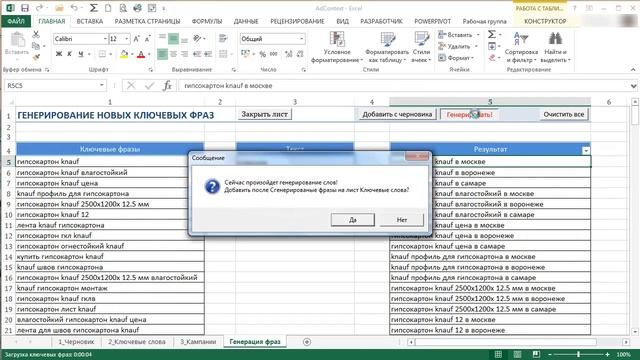
Task: Click the Очистить все button
Action: (x=564, y=115)
